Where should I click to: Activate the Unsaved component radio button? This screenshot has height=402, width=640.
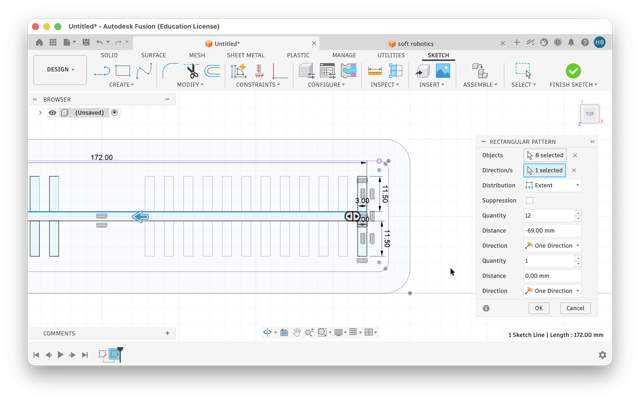pos(114,113)
